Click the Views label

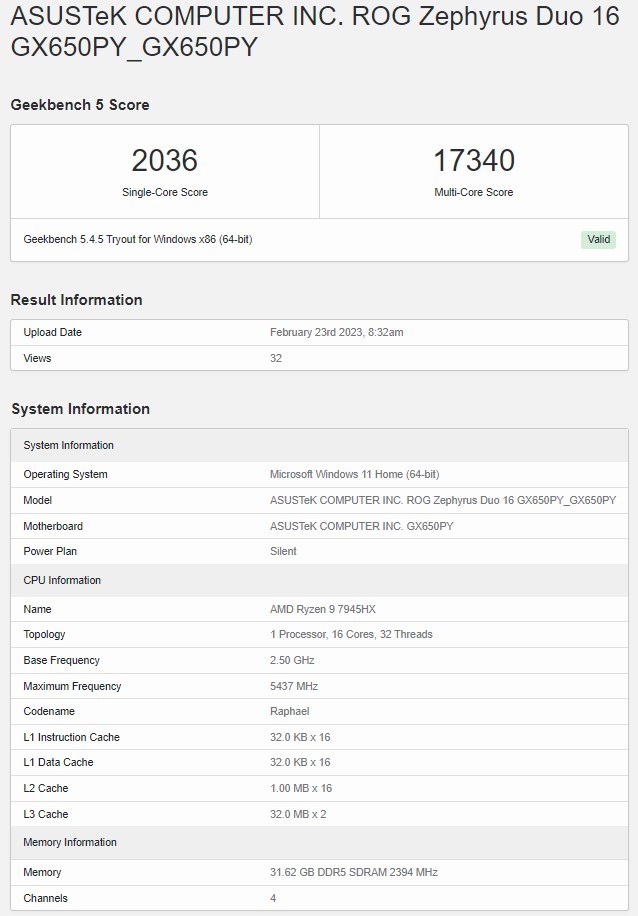tap(37, 358)
